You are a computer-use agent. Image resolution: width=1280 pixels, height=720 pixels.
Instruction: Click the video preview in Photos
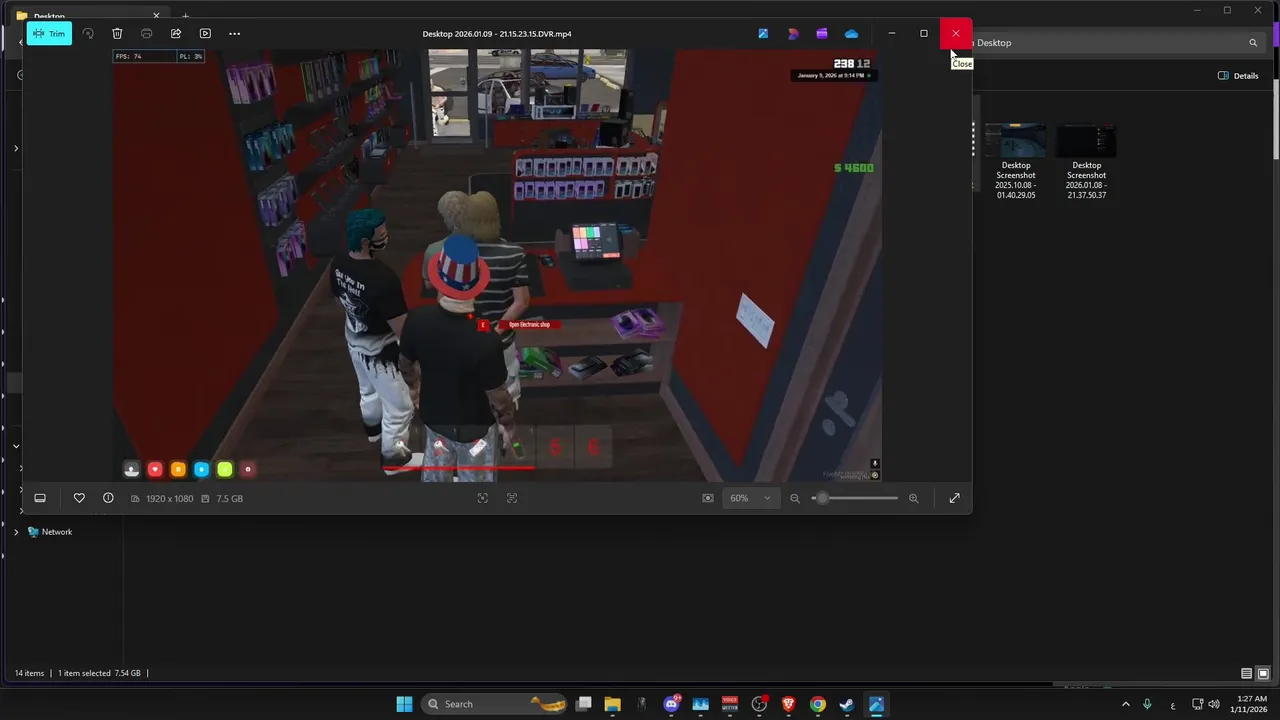coord(497,265)
